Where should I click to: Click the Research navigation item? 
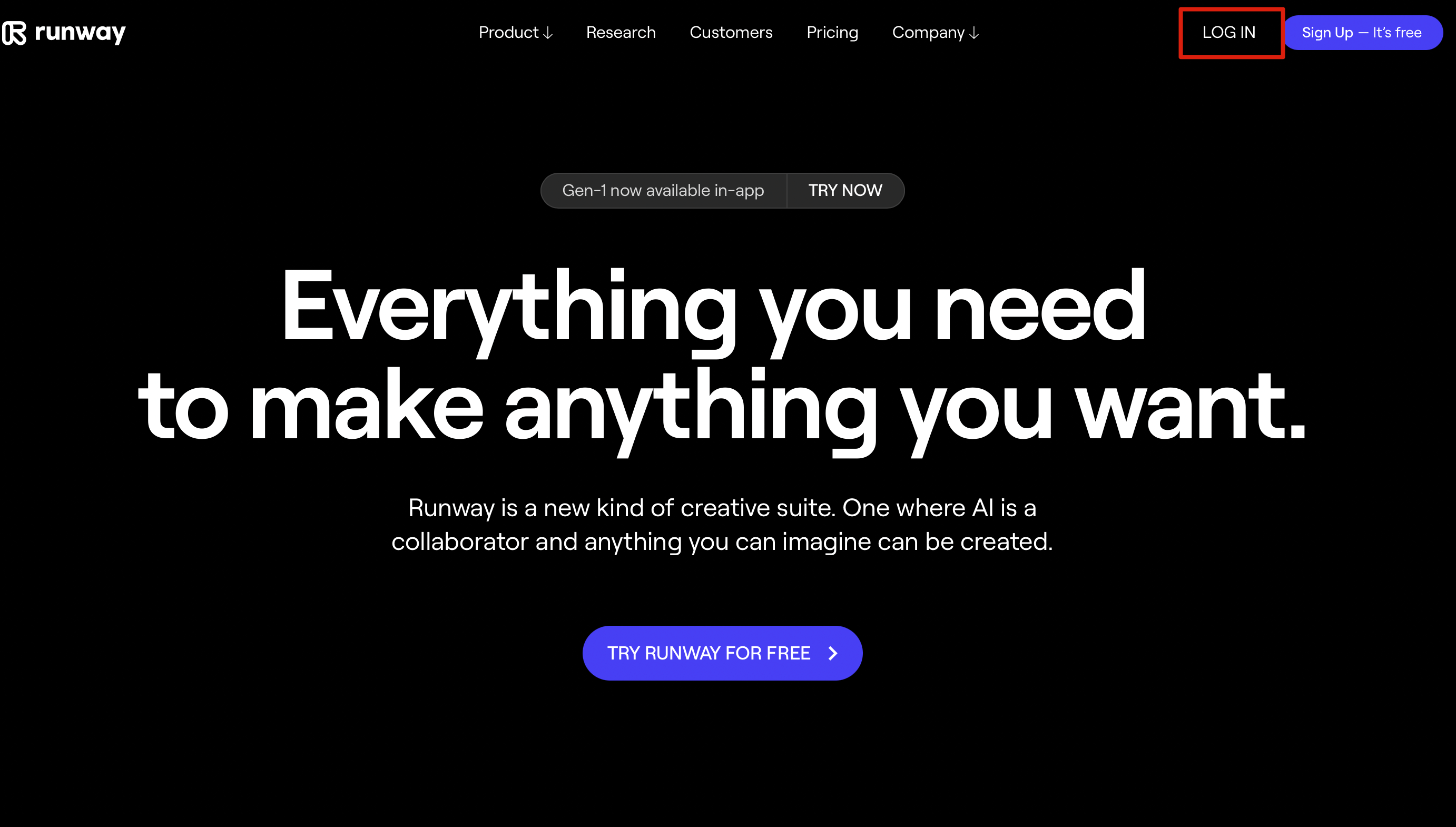click(621, 33)
